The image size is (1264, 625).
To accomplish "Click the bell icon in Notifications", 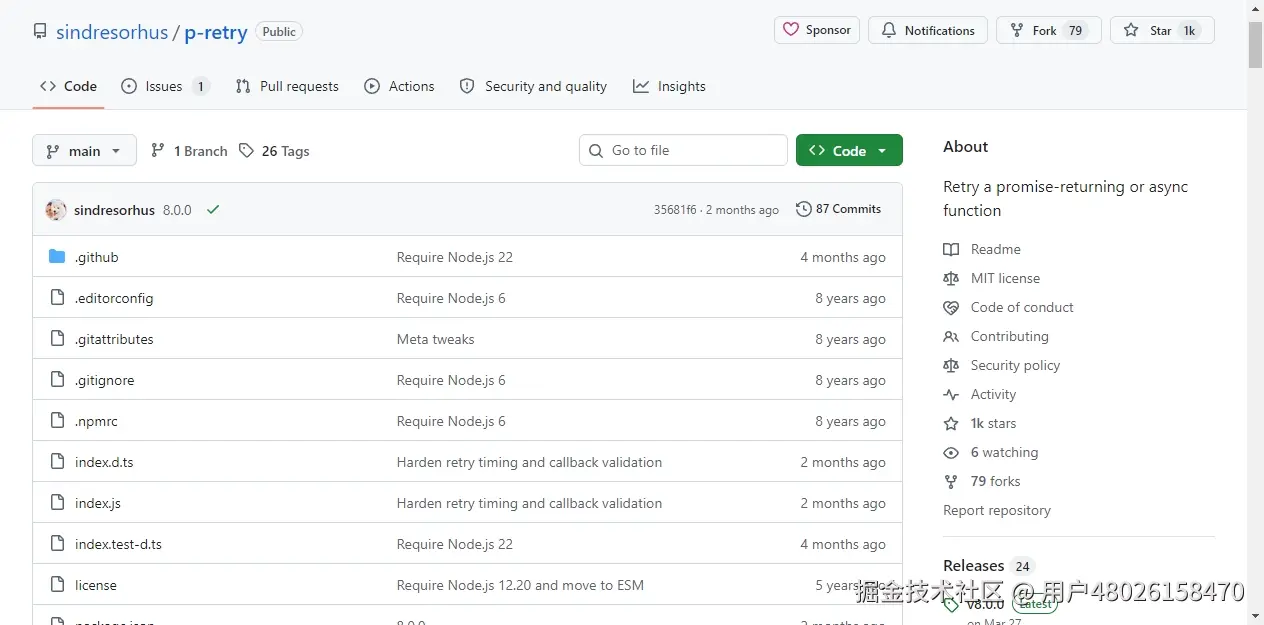I will coord(889,30).
